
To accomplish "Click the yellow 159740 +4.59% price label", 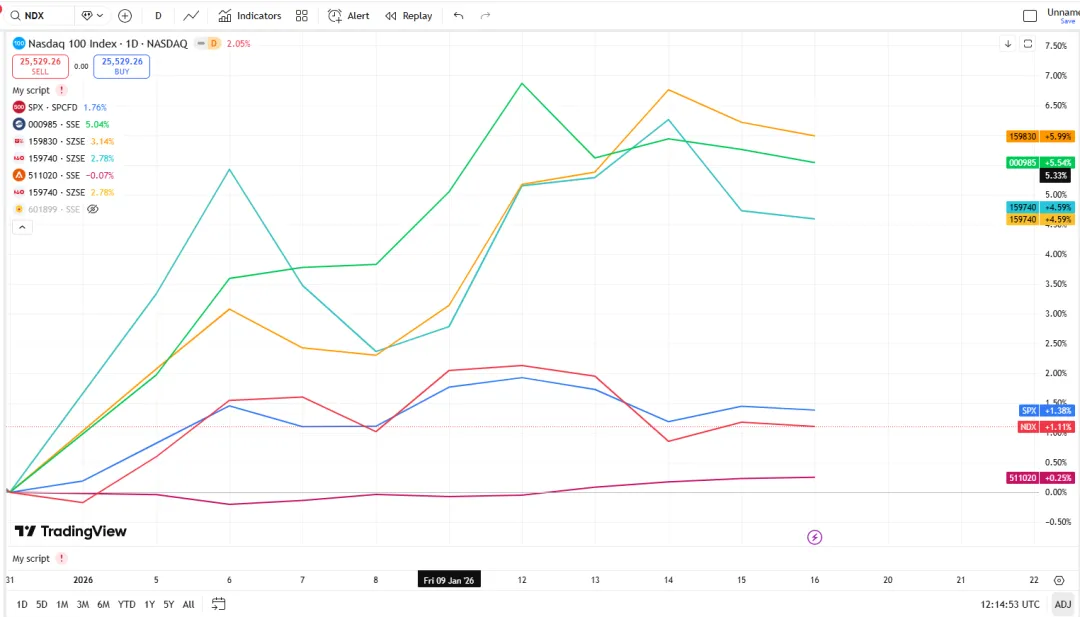I will pyautogui.click(x=1040, y=220).
